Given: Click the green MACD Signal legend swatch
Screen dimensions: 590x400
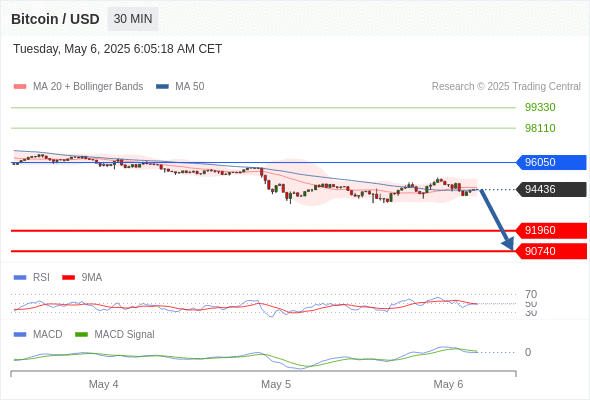Looking at the screenshot, I should pos(81,334).
